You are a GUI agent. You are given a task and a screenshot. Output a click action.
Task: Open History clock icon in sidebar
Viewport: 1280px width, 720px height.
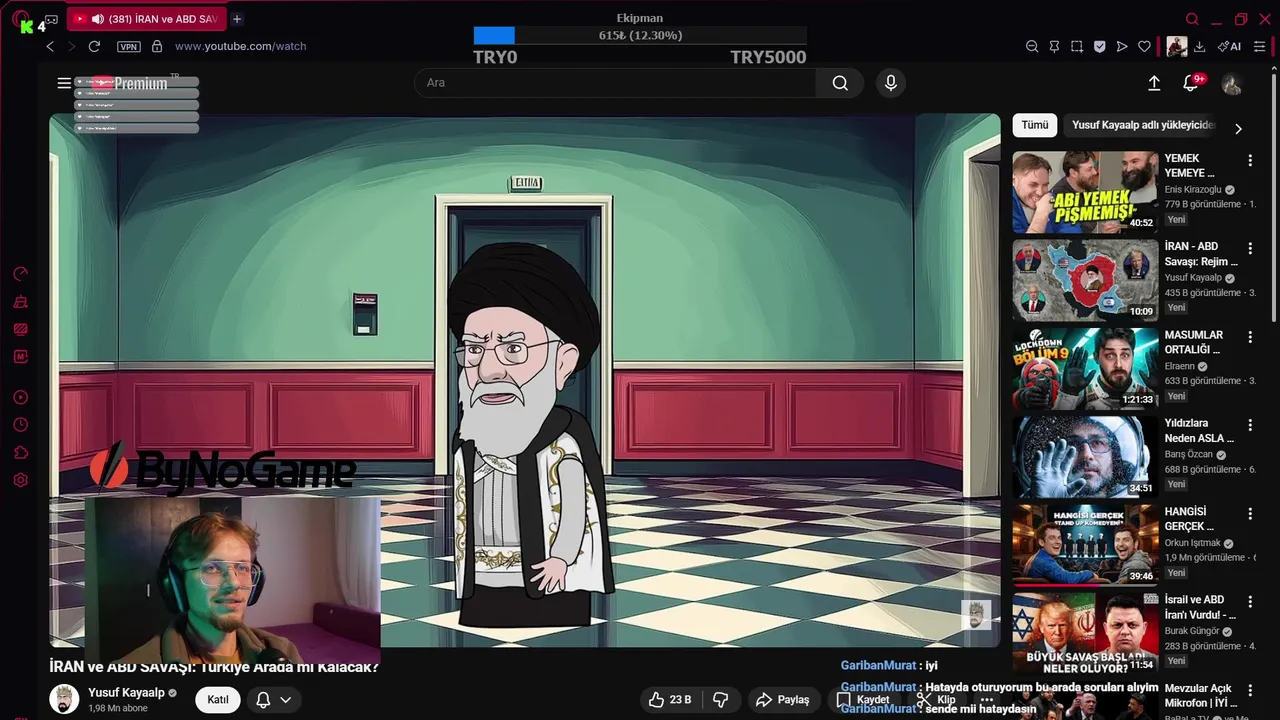(20, 425)
